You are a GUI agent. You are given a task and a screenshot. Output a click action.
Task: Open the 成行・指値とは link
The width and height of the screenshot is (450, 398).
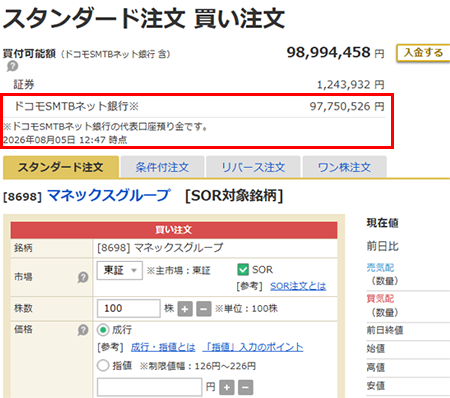click(163, 347)
